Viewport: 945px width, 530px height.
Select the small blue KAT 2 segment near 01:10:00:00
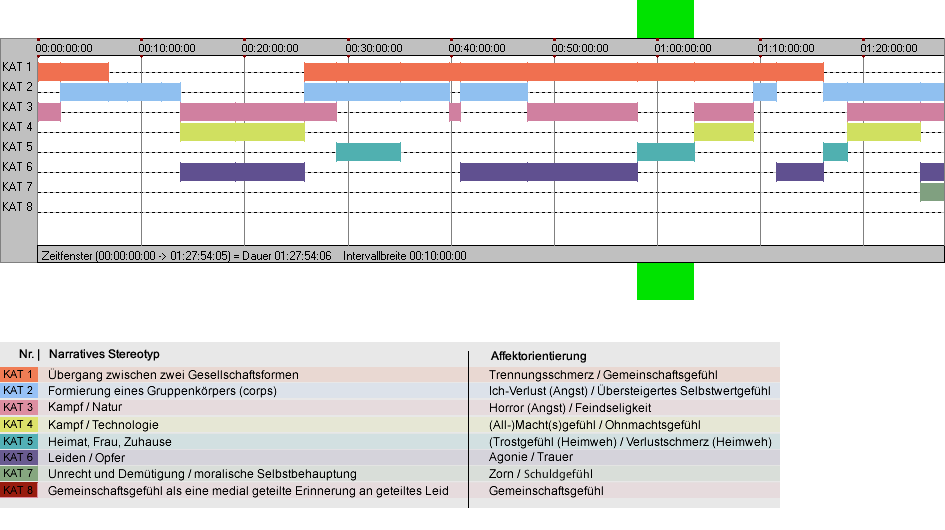pos(765,92)
